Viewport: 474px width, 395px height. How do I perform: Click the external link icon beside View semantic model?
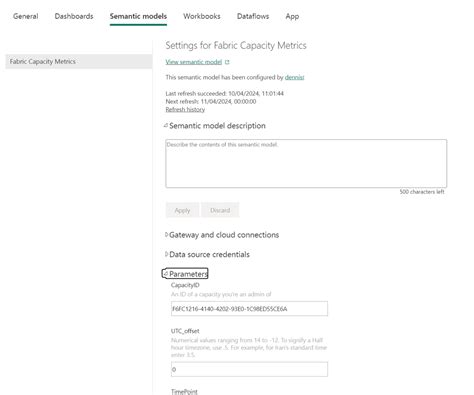(x=227, y=62)
